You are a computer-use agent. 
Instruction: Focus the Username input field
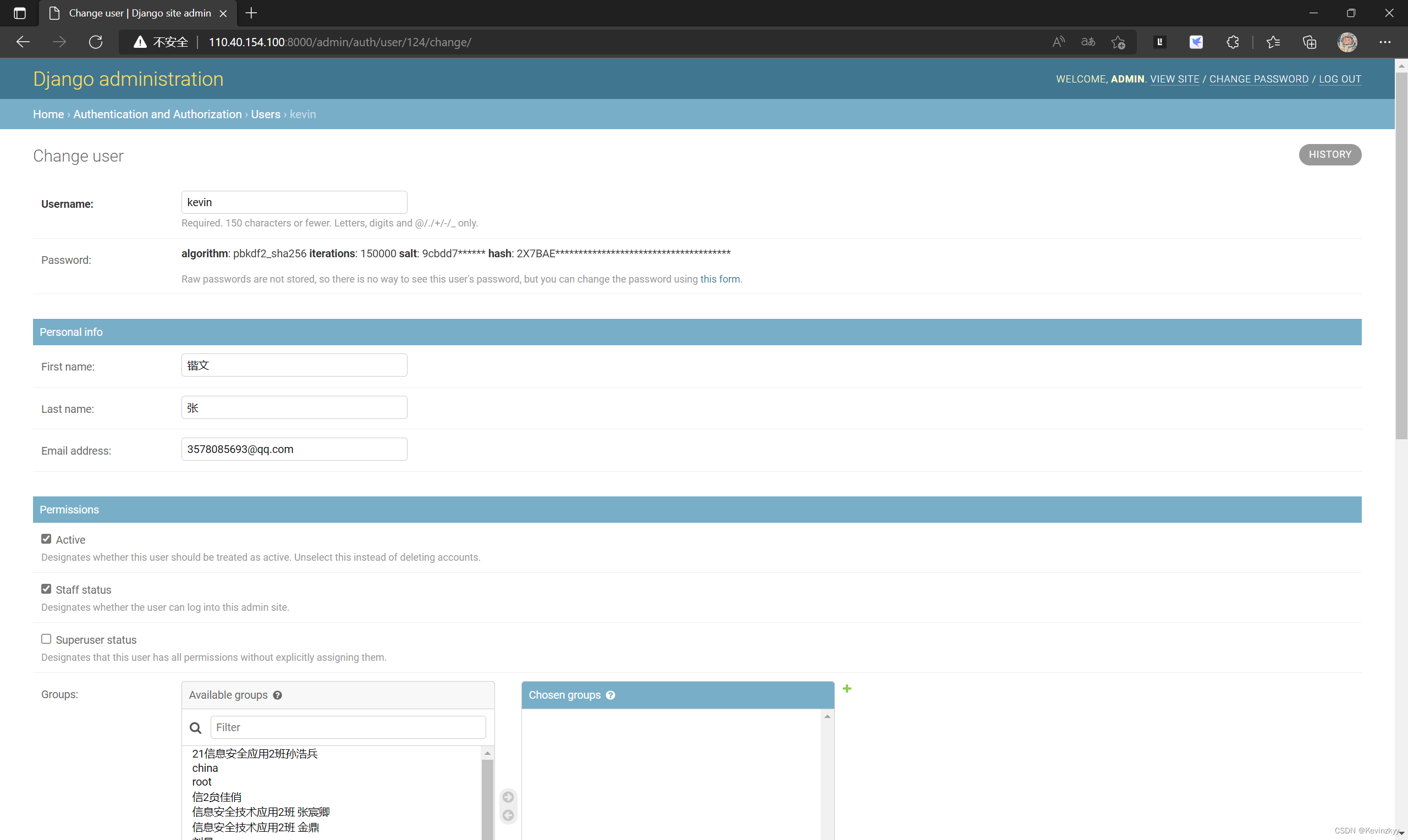[x=294, y=202]
